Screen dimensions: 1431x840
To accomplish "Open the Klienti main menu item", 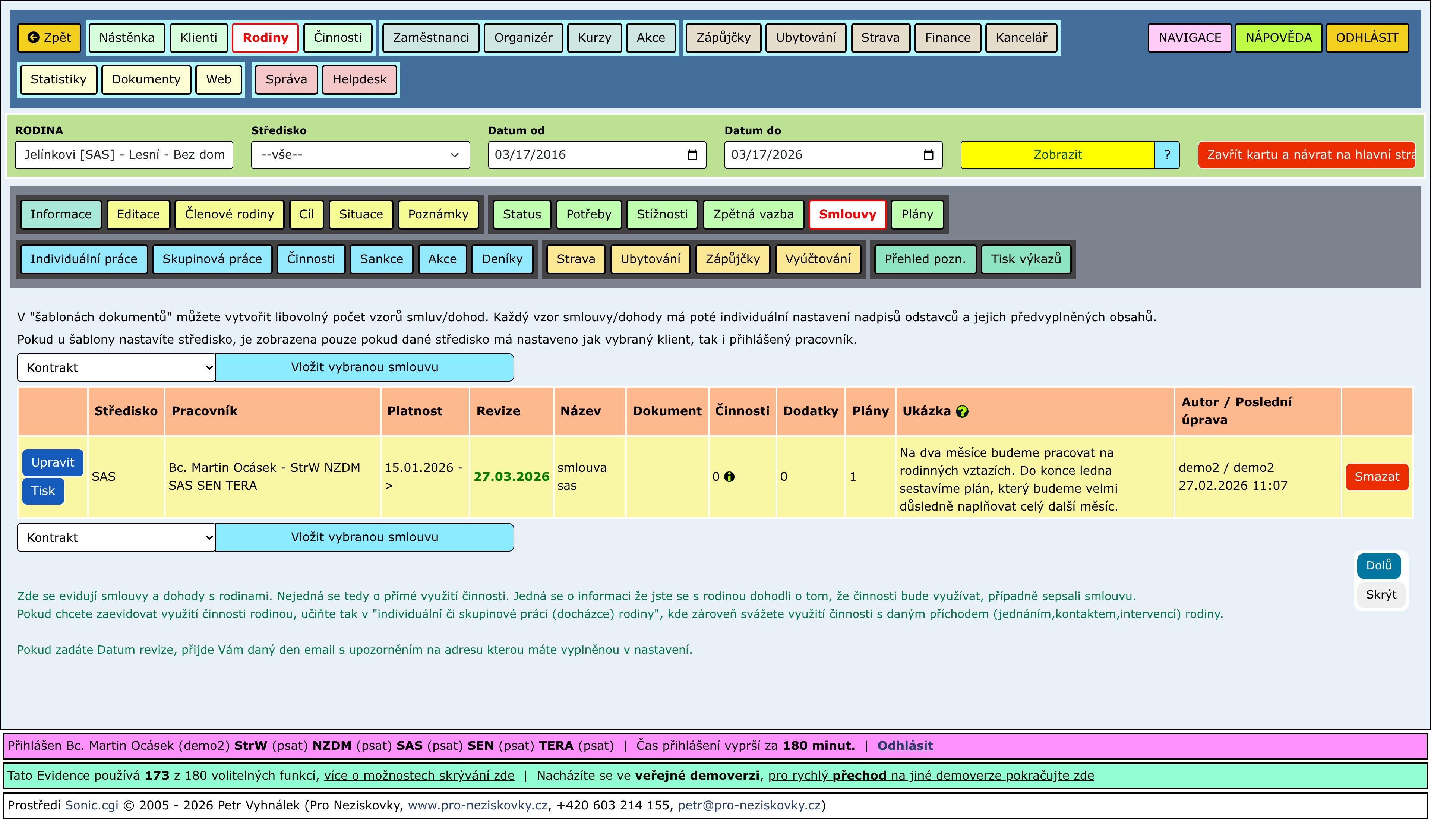I will click(x=198, y=38).
